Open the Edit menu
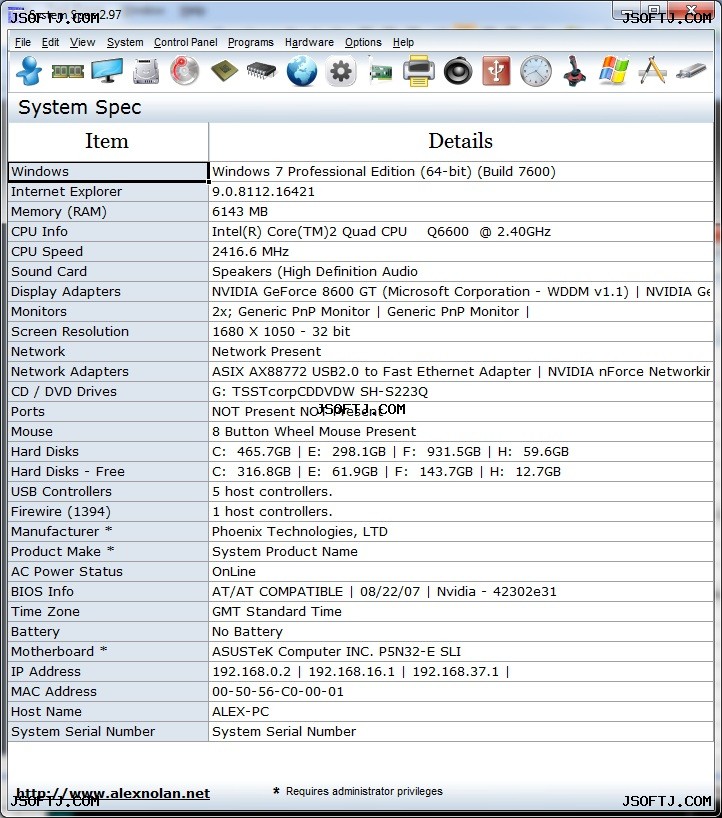Viewport: 722px width, 818px height. coord(50,42)
